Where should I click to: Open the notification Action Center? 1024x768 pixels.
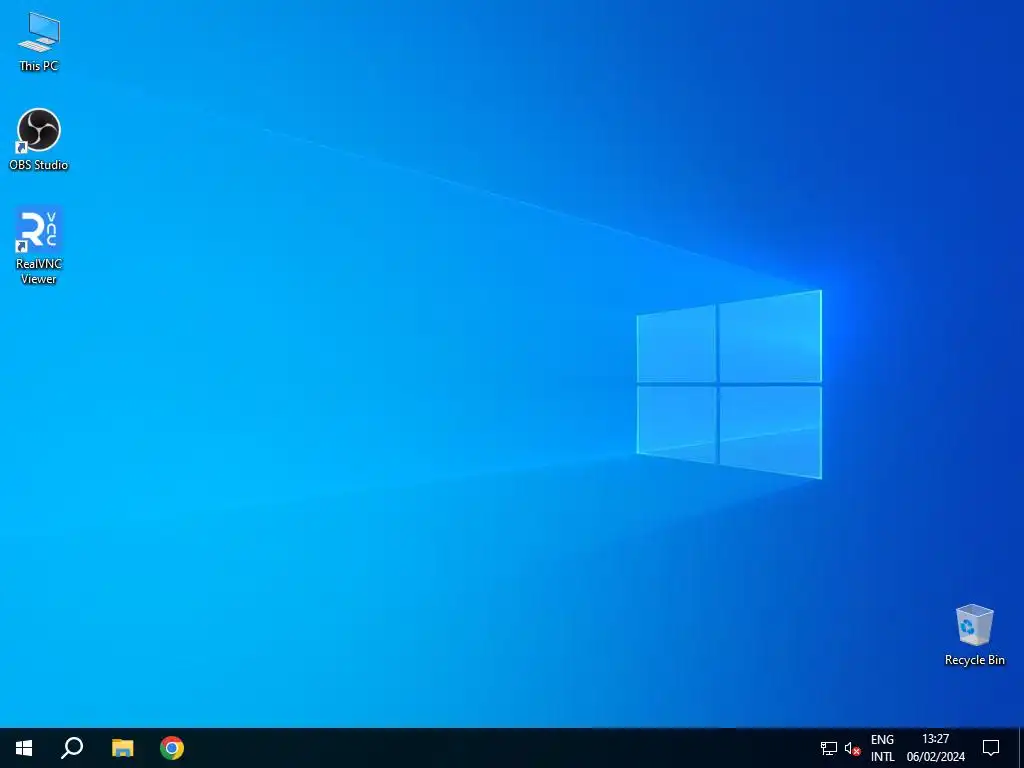coord(991,748)
